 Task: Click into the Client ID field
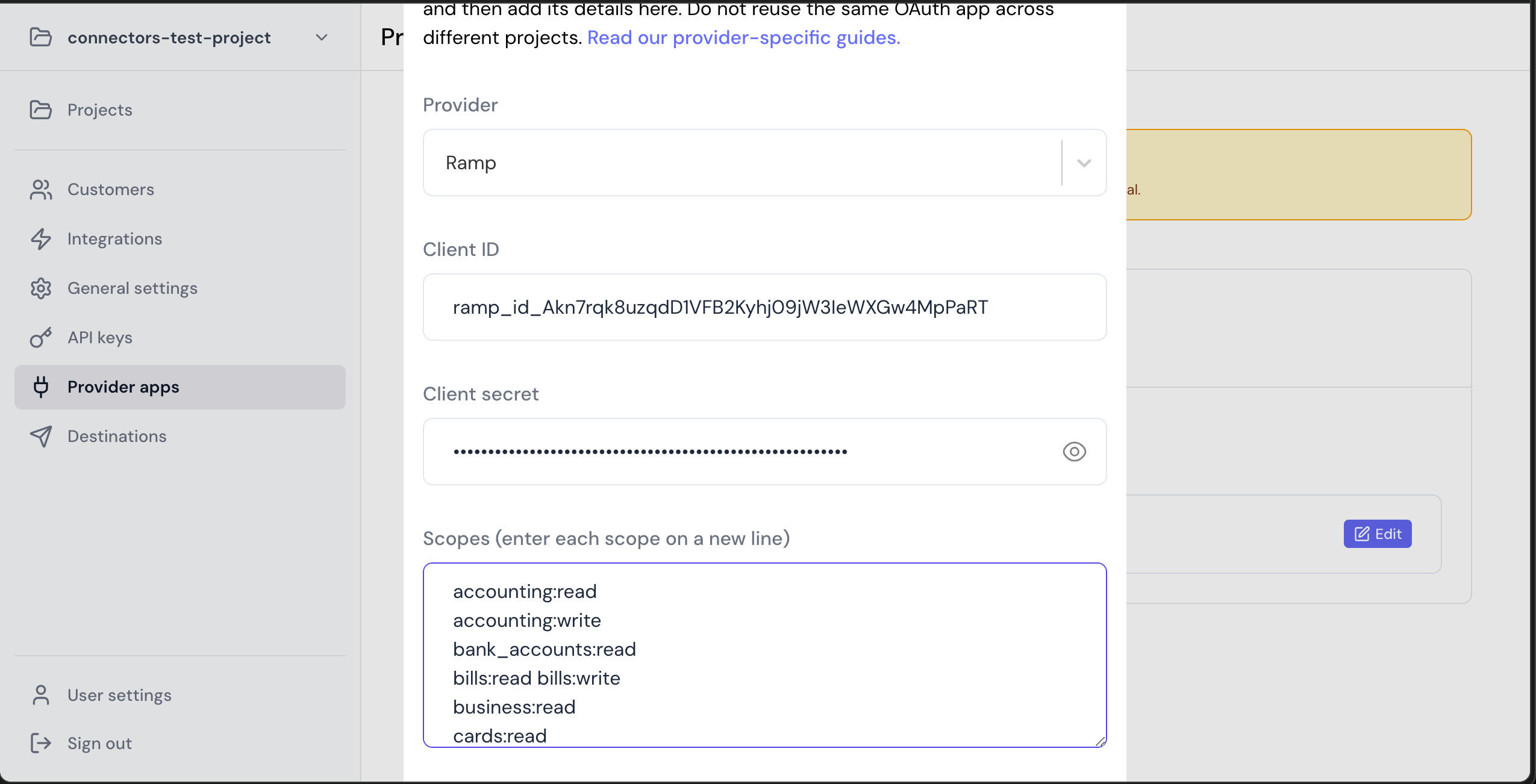click(764, 307)
